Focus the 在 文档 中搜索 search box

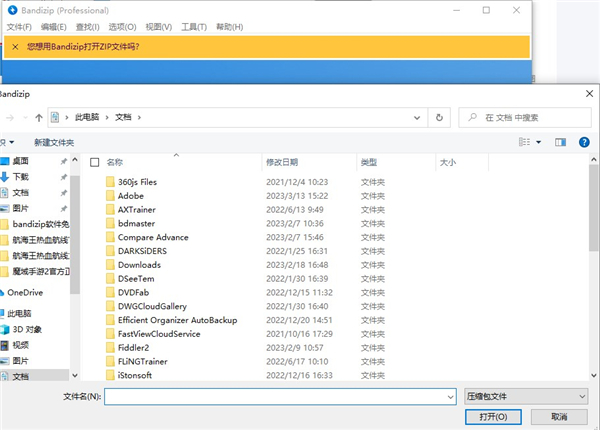pos(525,117)
